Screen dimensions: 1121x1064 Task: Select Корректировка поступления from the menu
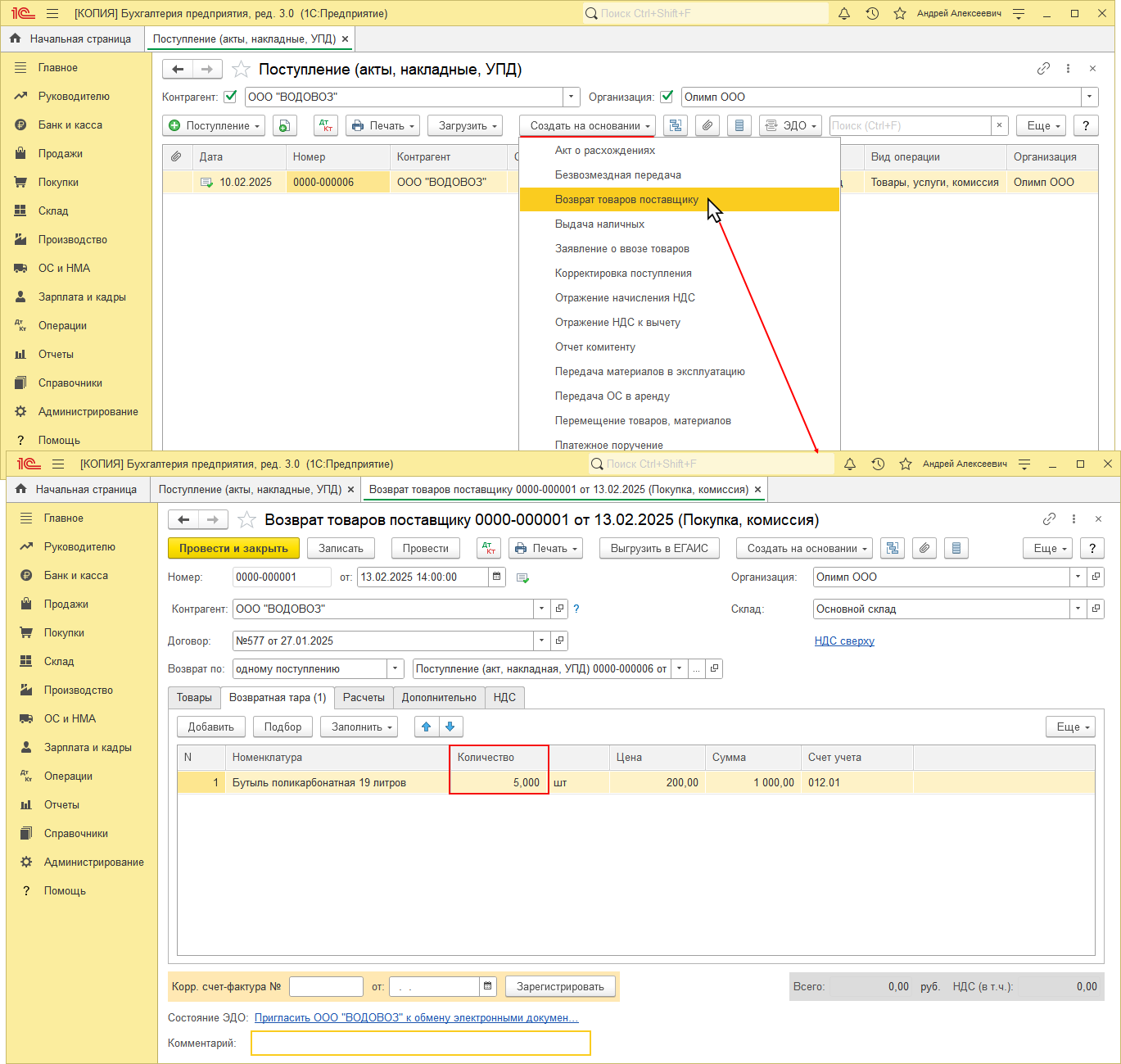click(623, 273)
